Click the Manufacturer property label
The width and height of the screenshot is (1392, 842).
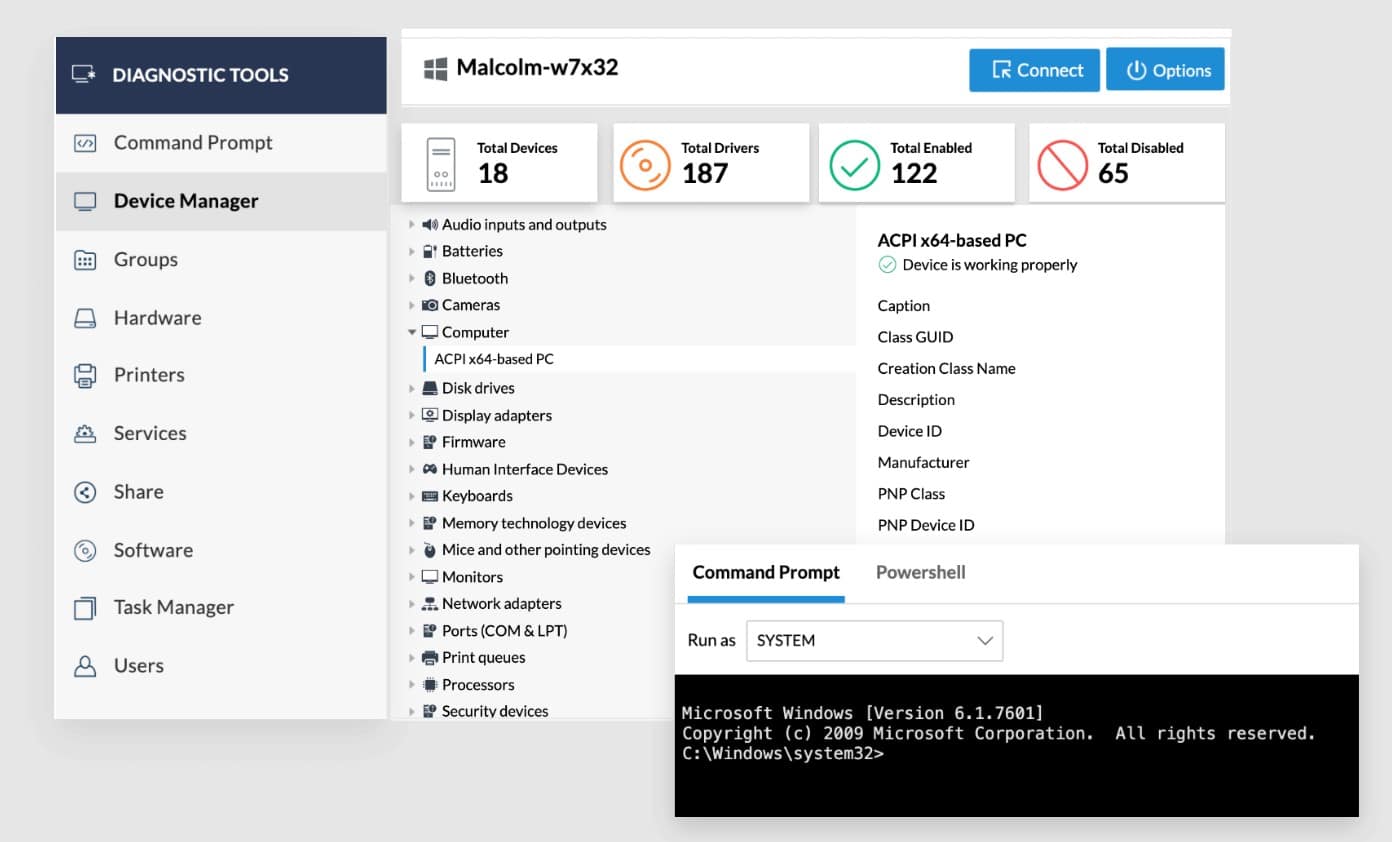[924, 463]
